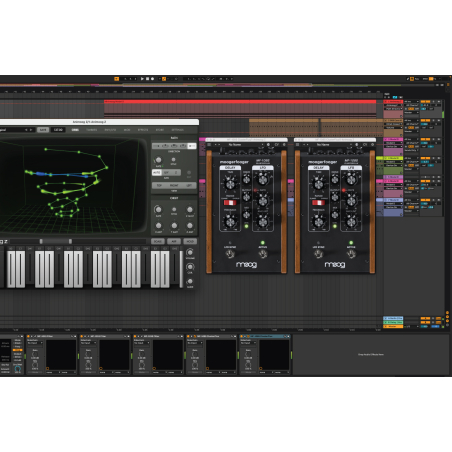452x452 pixels.
Task: Switch Animoog view to TOP
Action: point(159,185)
